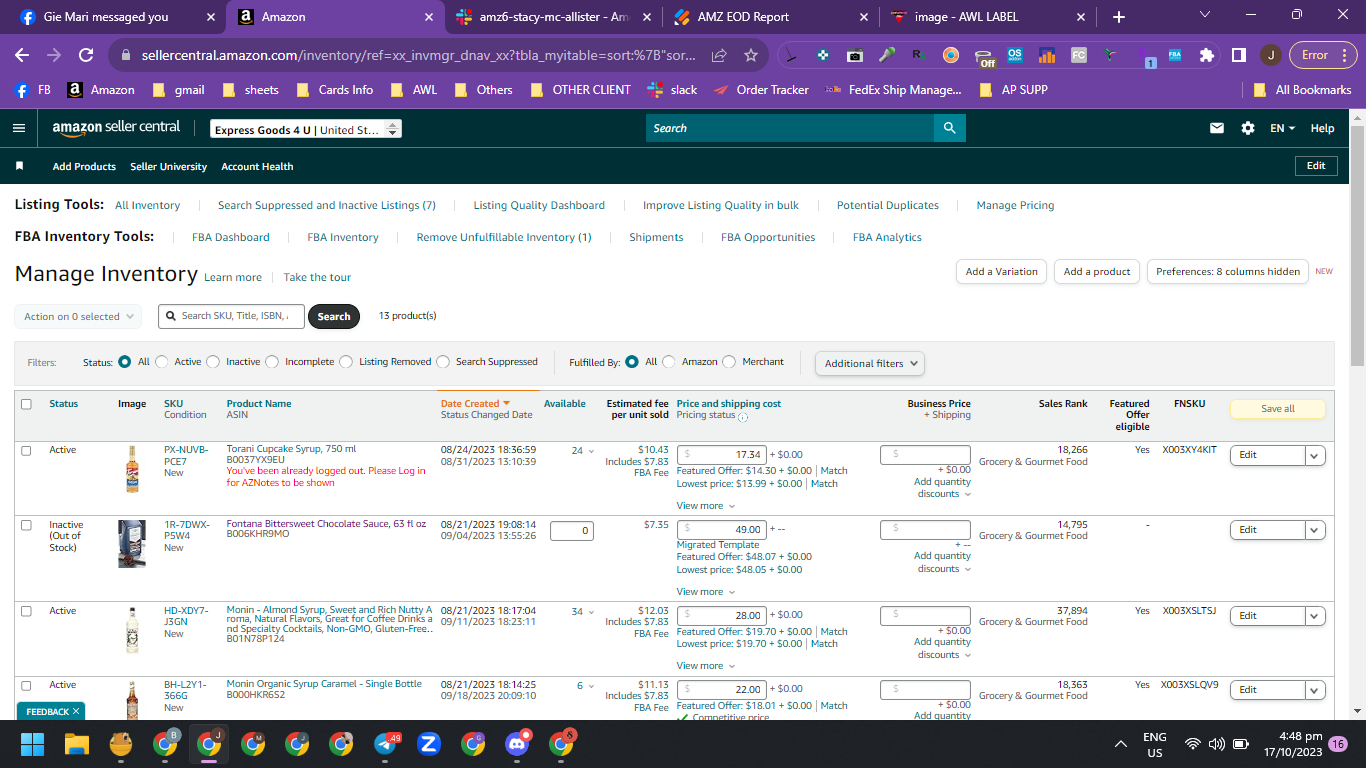Check the Monin Almond Syrup row checkbox

pyautogui.click(x=26, y=611)
